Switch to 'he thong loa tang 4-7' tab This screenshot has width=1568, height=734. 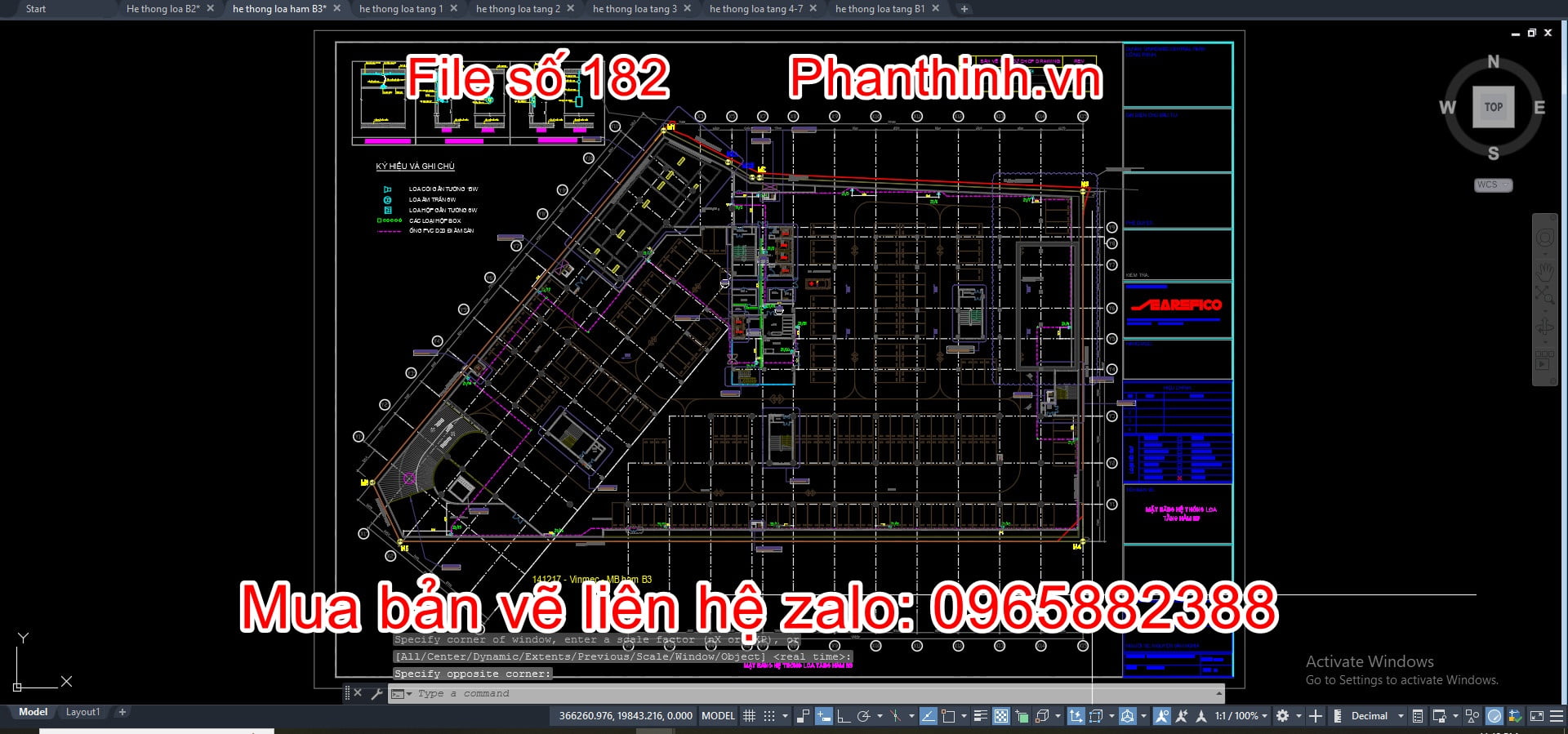pyautogui.click(x=756, y=8)
